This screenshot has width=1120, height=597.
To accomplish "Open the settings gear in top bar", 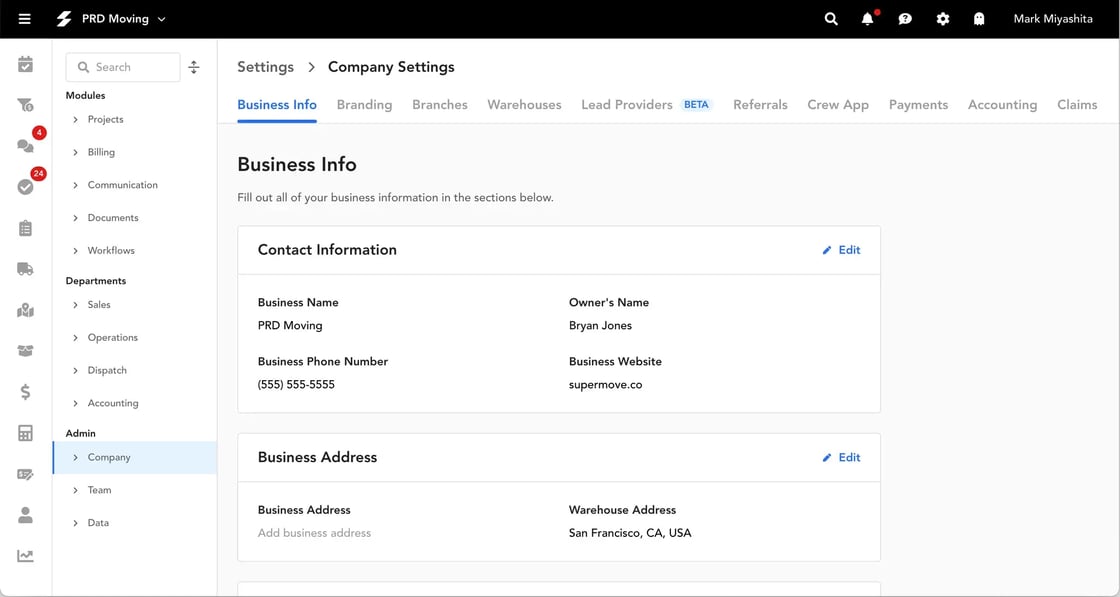I will tap(942, 18).
